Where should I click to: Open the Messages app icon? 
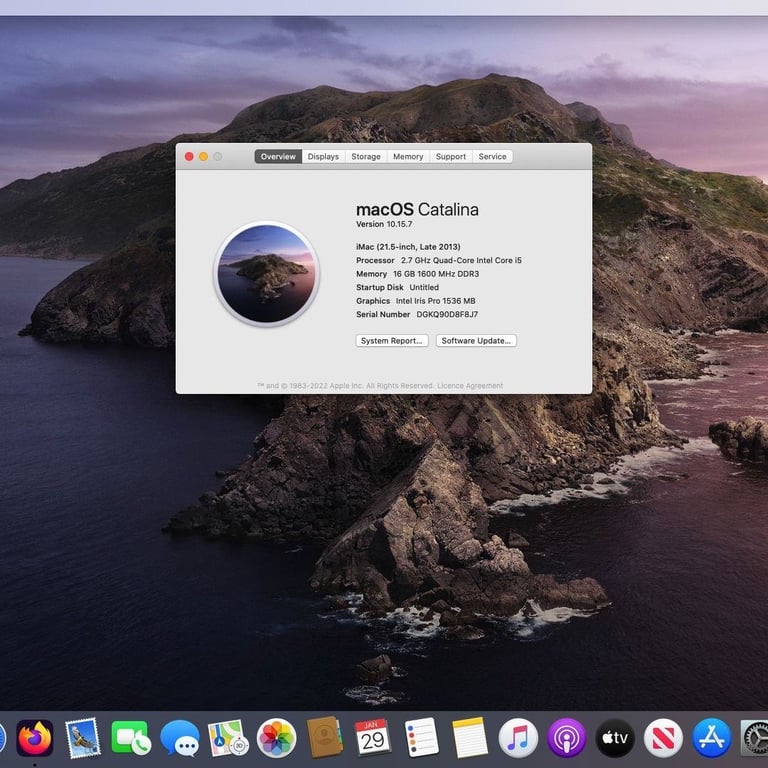tap(180, 738)
